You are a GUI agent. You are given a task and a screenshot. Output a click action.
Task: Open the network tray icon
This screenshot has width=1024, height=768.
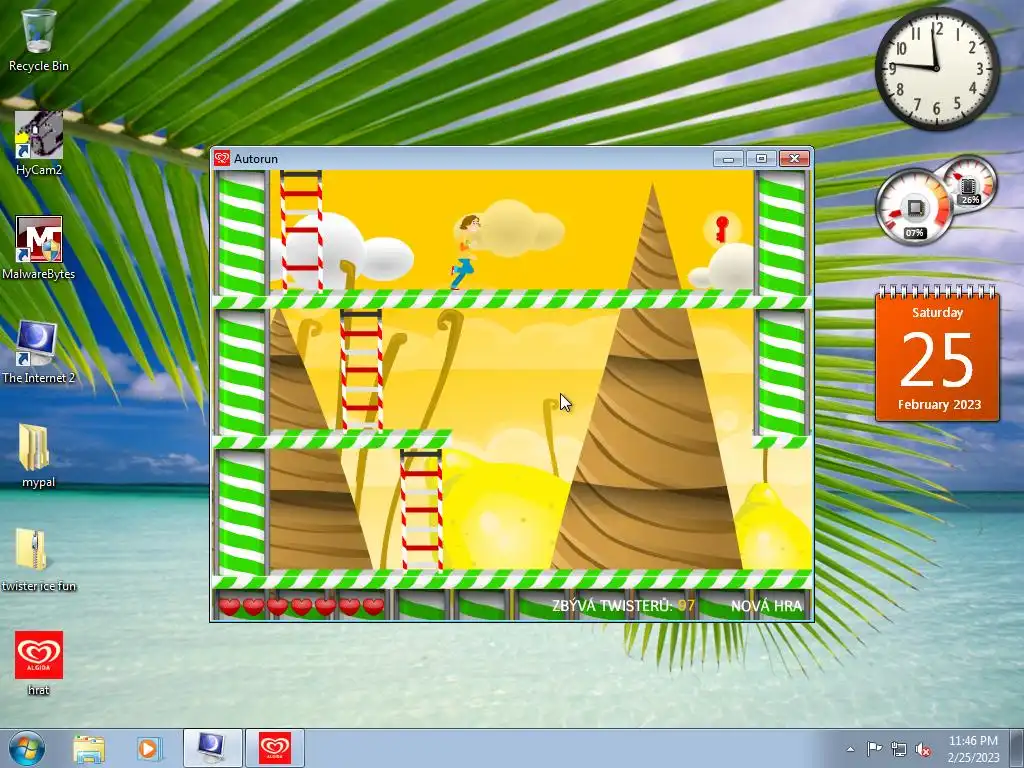(x=899, y=749)
